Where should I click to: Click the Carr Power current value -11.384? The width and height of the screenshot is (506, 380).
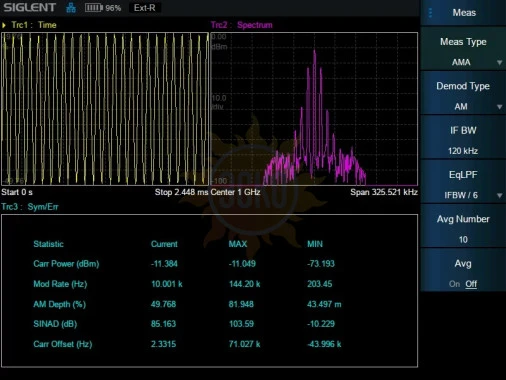(x=164, y=264)
